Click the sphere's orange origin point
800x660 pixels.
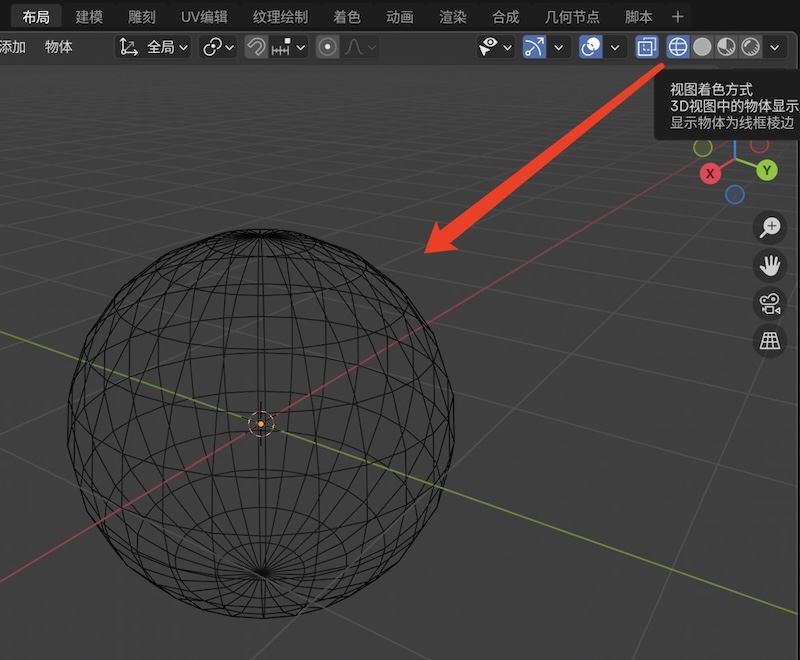[x=261, y=424]
